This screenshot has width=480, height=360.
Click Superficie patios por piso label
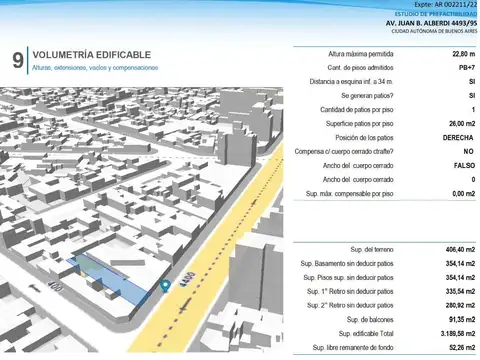[360, 124]
